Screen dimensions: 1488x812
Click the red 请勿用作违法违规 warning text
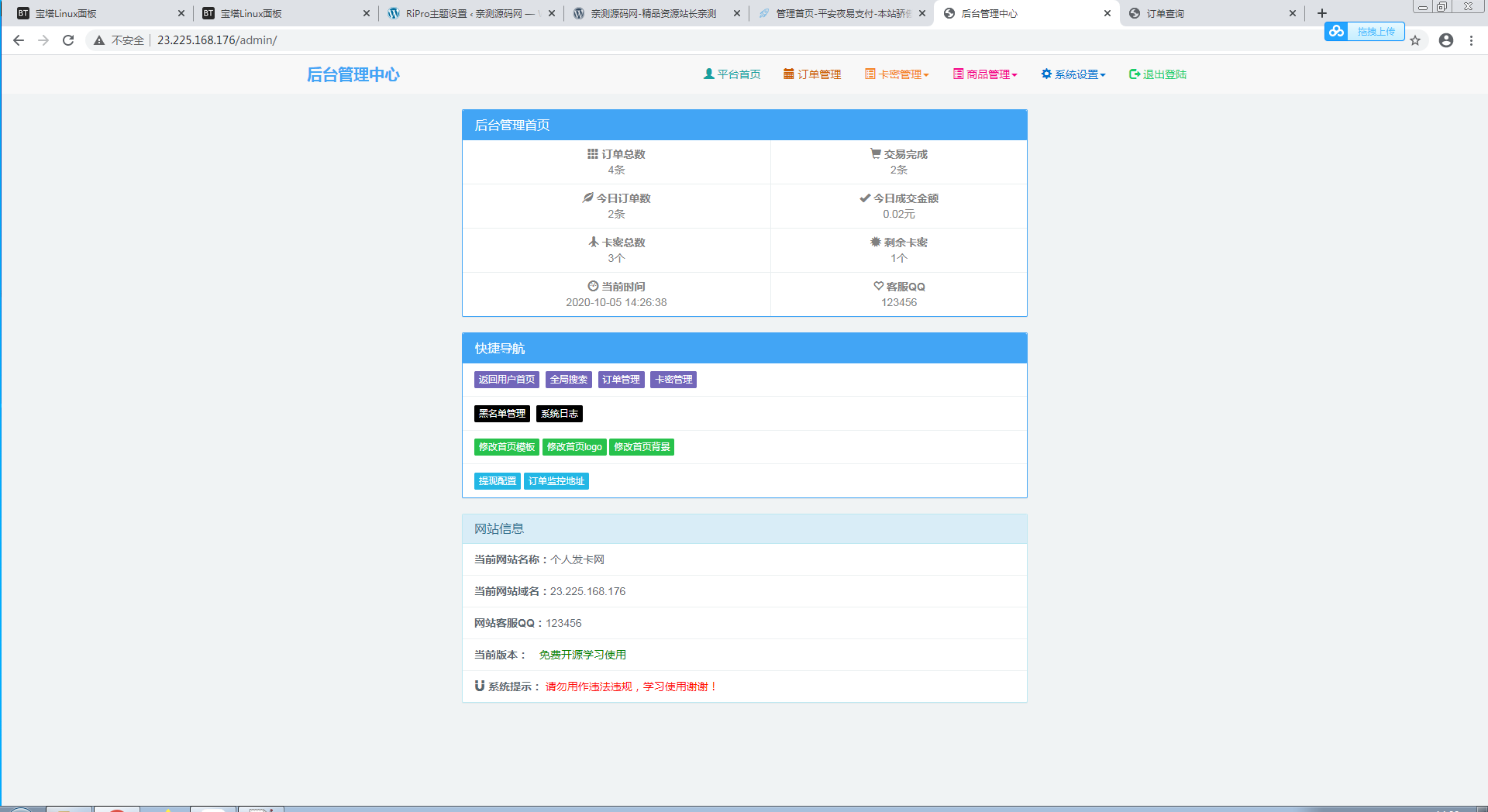(x=632, y=686)
